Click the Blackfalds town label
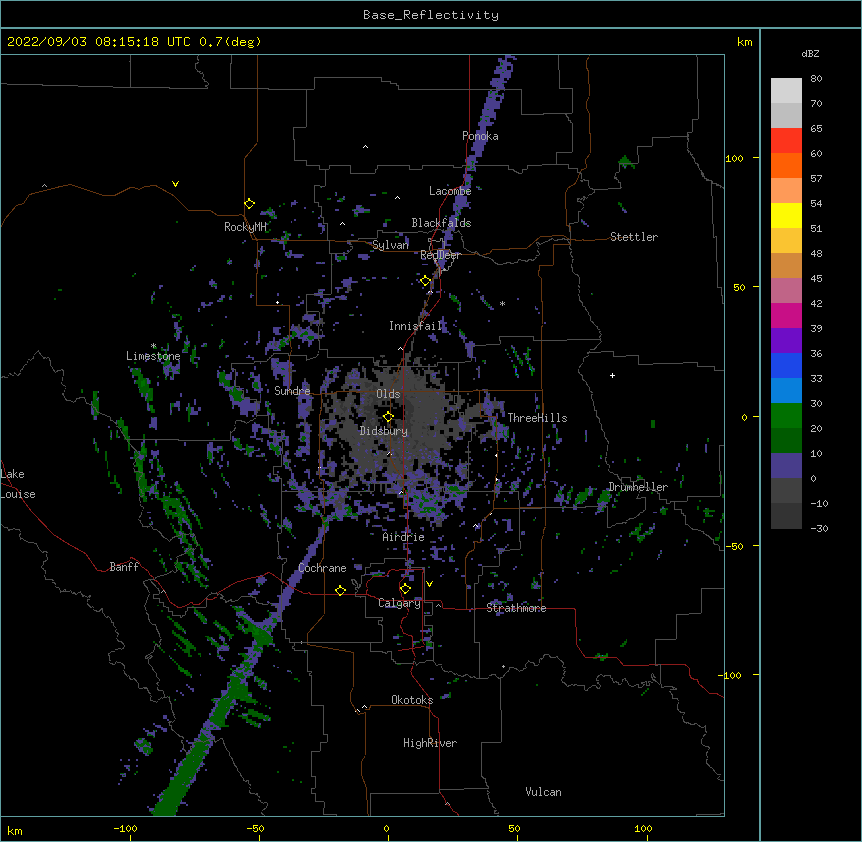 click(441, 223)
